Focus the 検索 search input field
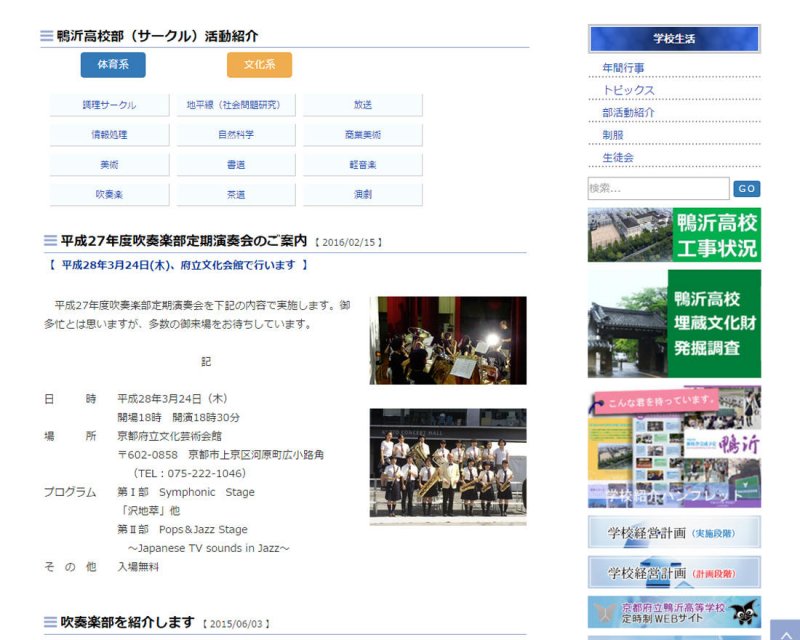 pyautogui.click(x=658, y=189)
